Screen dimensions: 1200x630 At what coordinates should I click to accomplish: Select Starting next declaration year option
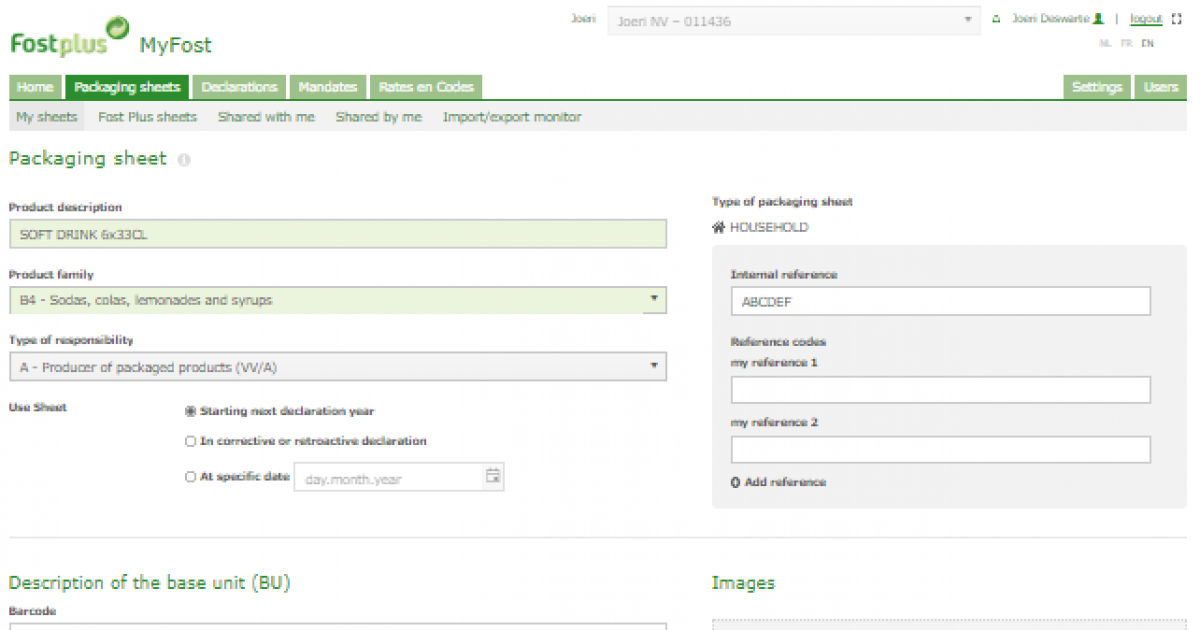pos(190,411)
